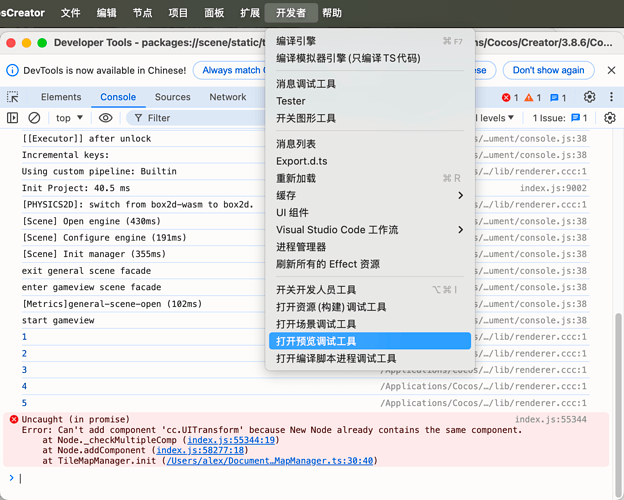Screen dimensions: 624x500
Task: Open the DevTools three-dot customize menu
Action: pos(611,97)
